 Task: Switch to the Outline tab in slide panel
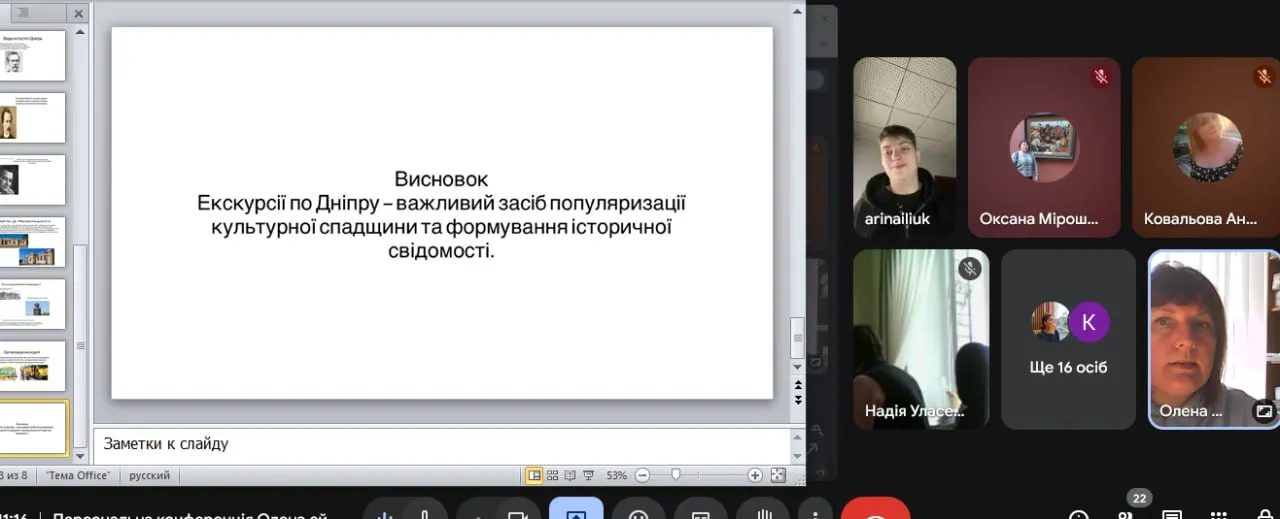(22, 13)
